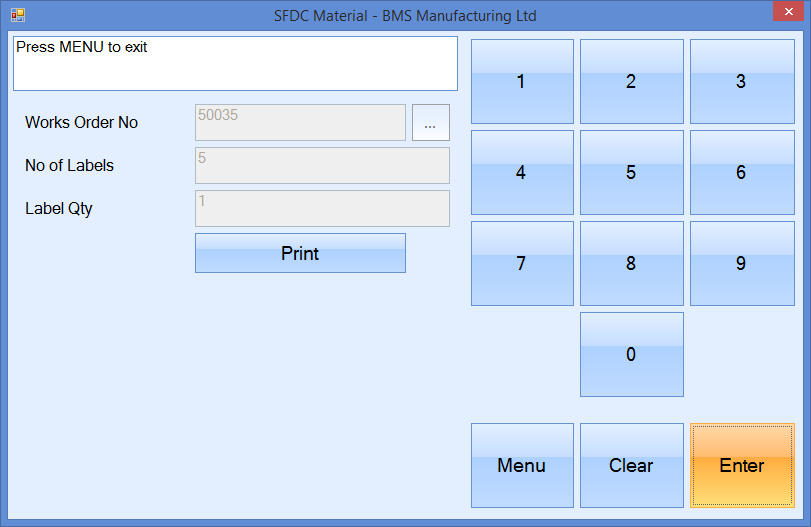Open Works Order lookup ellipsis button
This screenshot has width=811, height=527.
coord(430,123)
